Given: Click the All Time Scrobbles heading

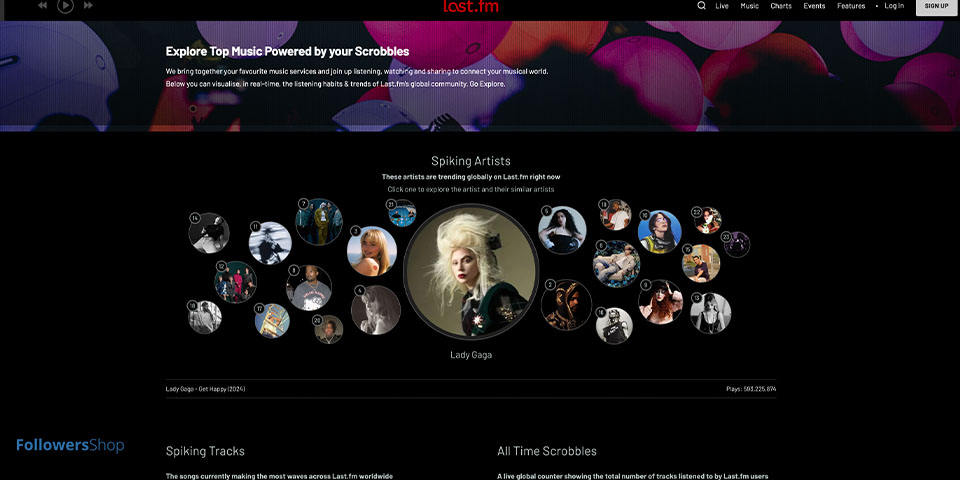Looking at the screenshot, I should [x=547, y=451].
